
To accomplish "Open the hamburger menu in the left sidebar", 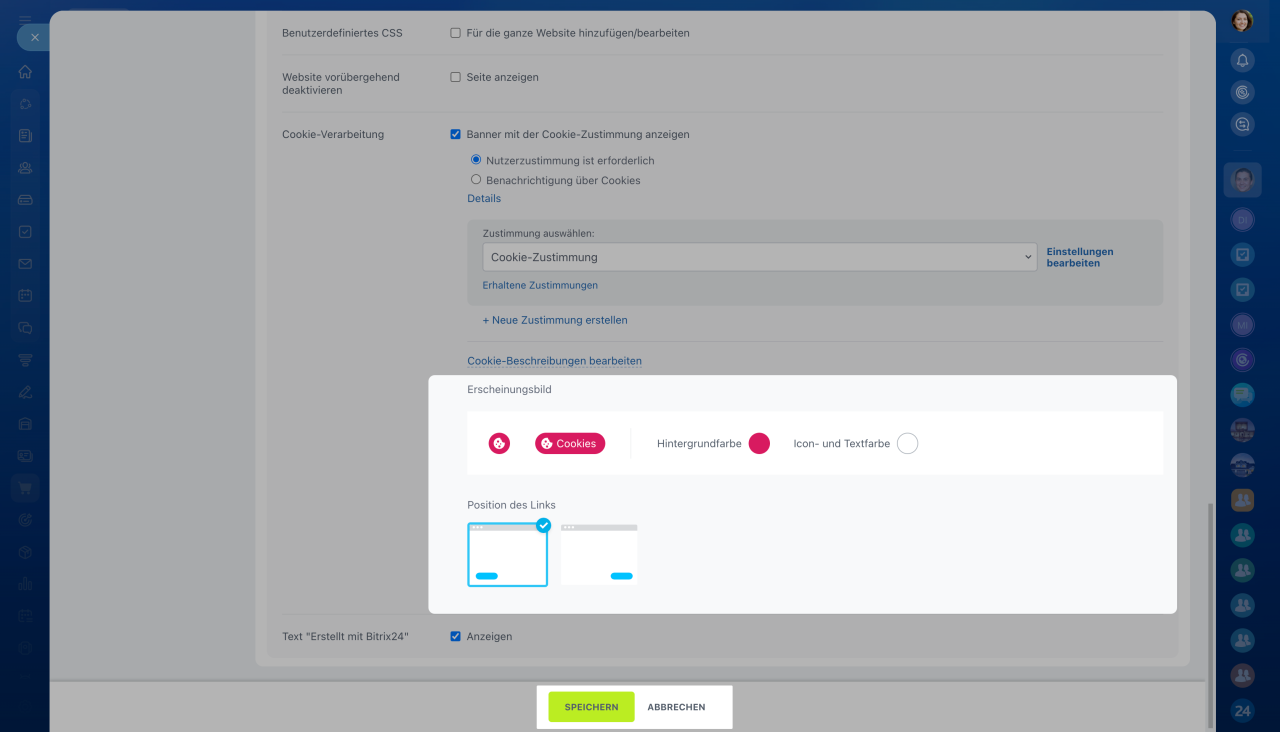I will pyautogui.click(x=25, y=20).
